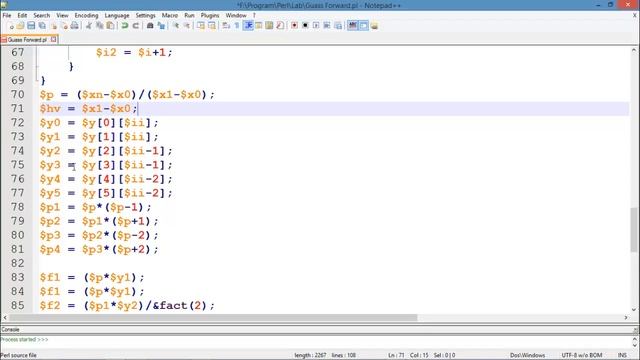Click the editor vertical scrollbar thumb

634,229
